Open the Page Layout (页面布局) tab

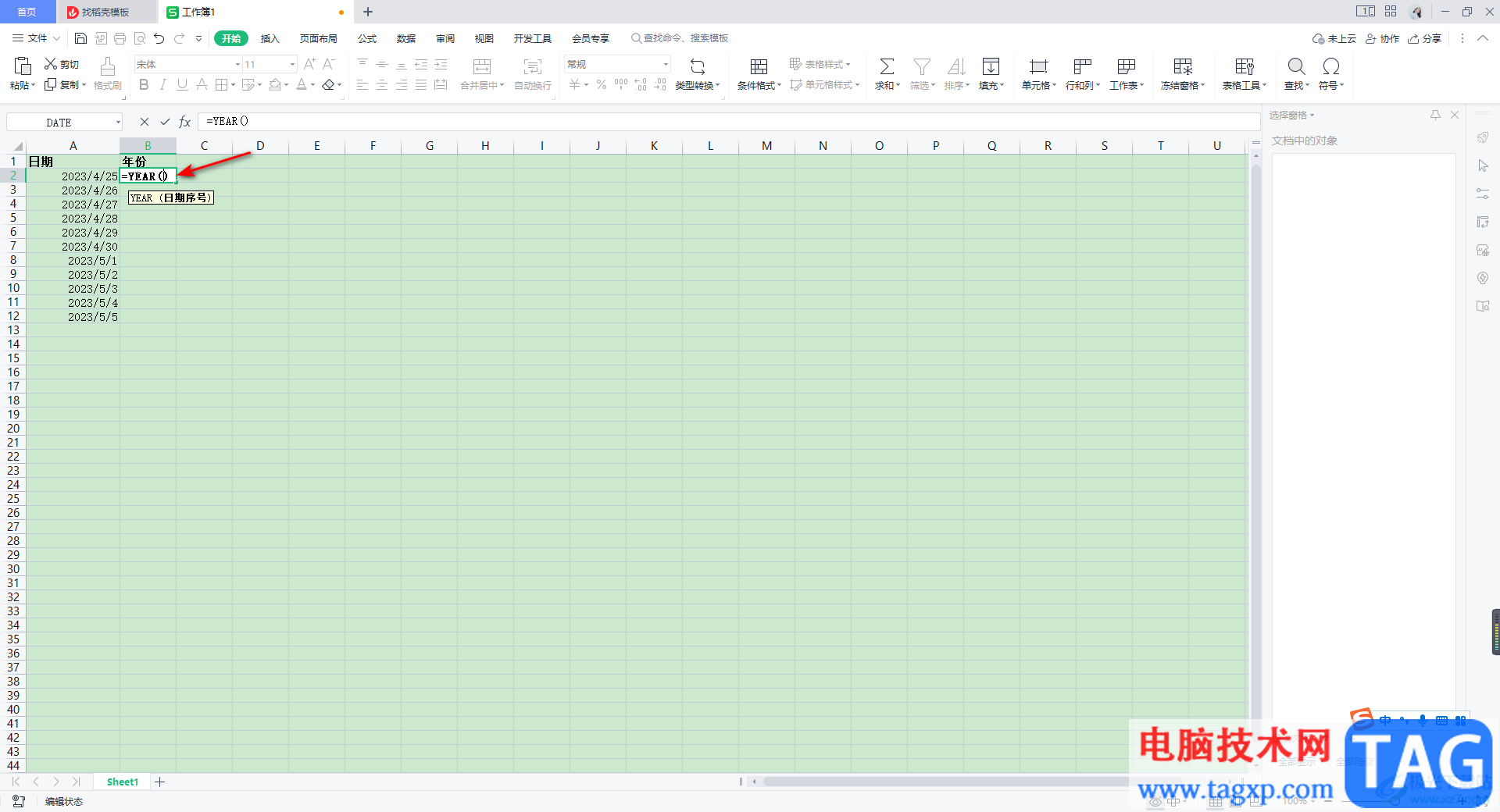(x=318, y=38)
